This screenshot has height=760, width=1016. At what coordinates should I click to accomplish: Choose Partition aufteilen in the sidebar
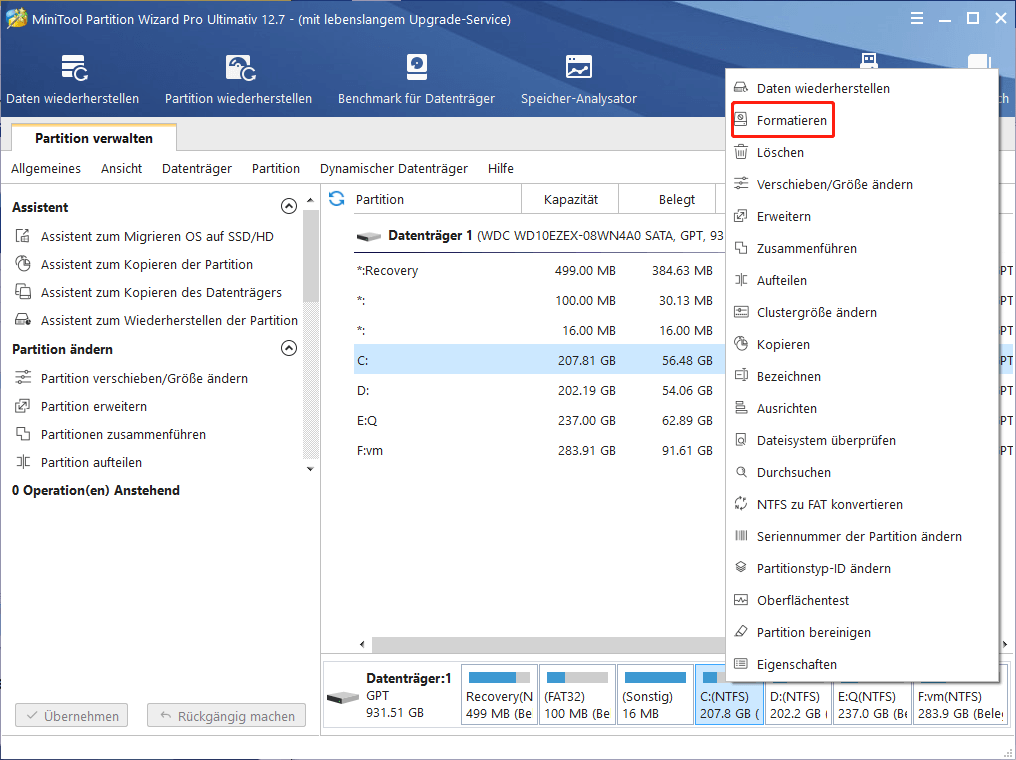click(91, 463)
